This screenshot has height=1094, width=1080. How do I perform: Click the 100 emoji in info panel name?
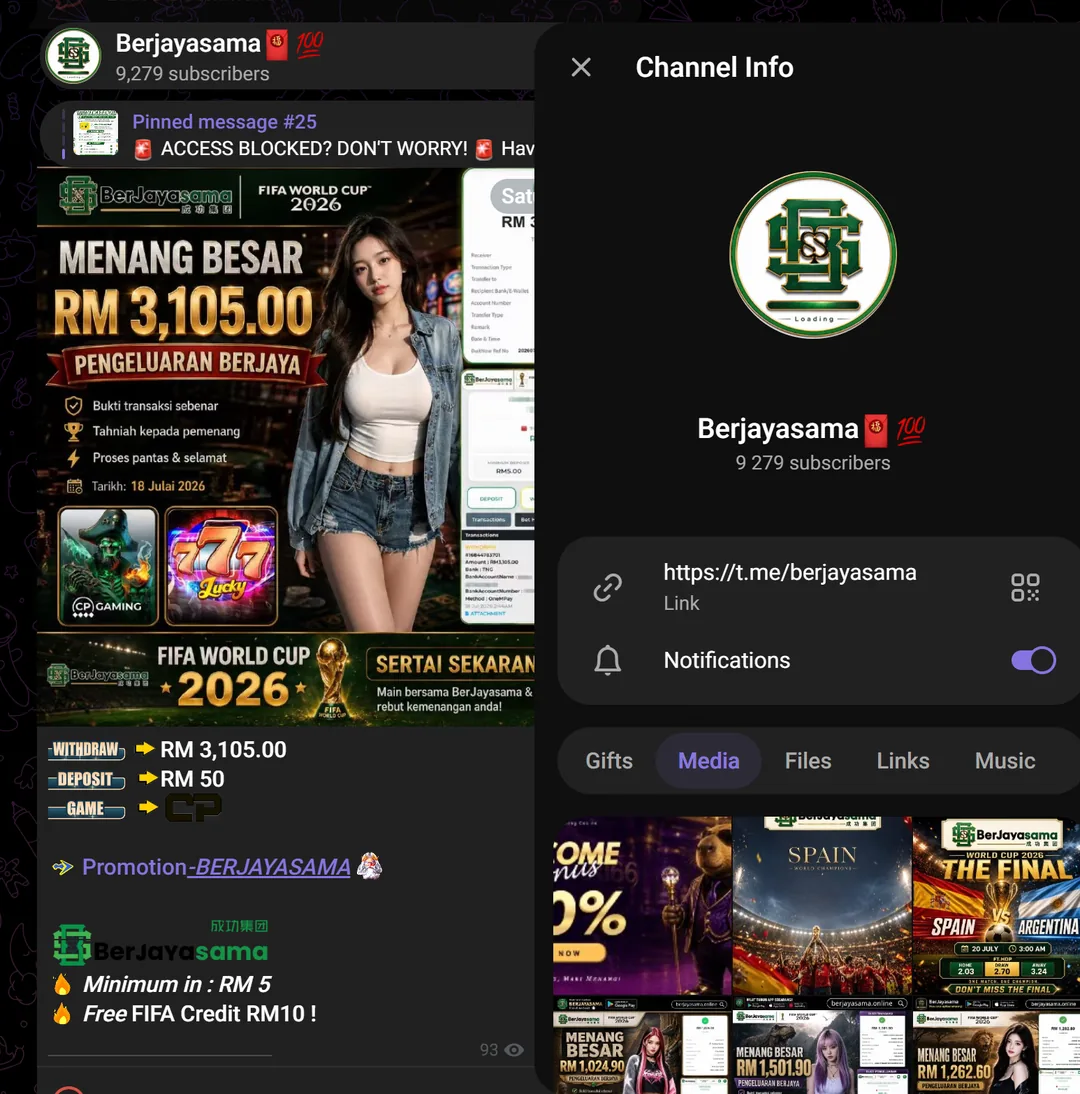coord(910,430)
